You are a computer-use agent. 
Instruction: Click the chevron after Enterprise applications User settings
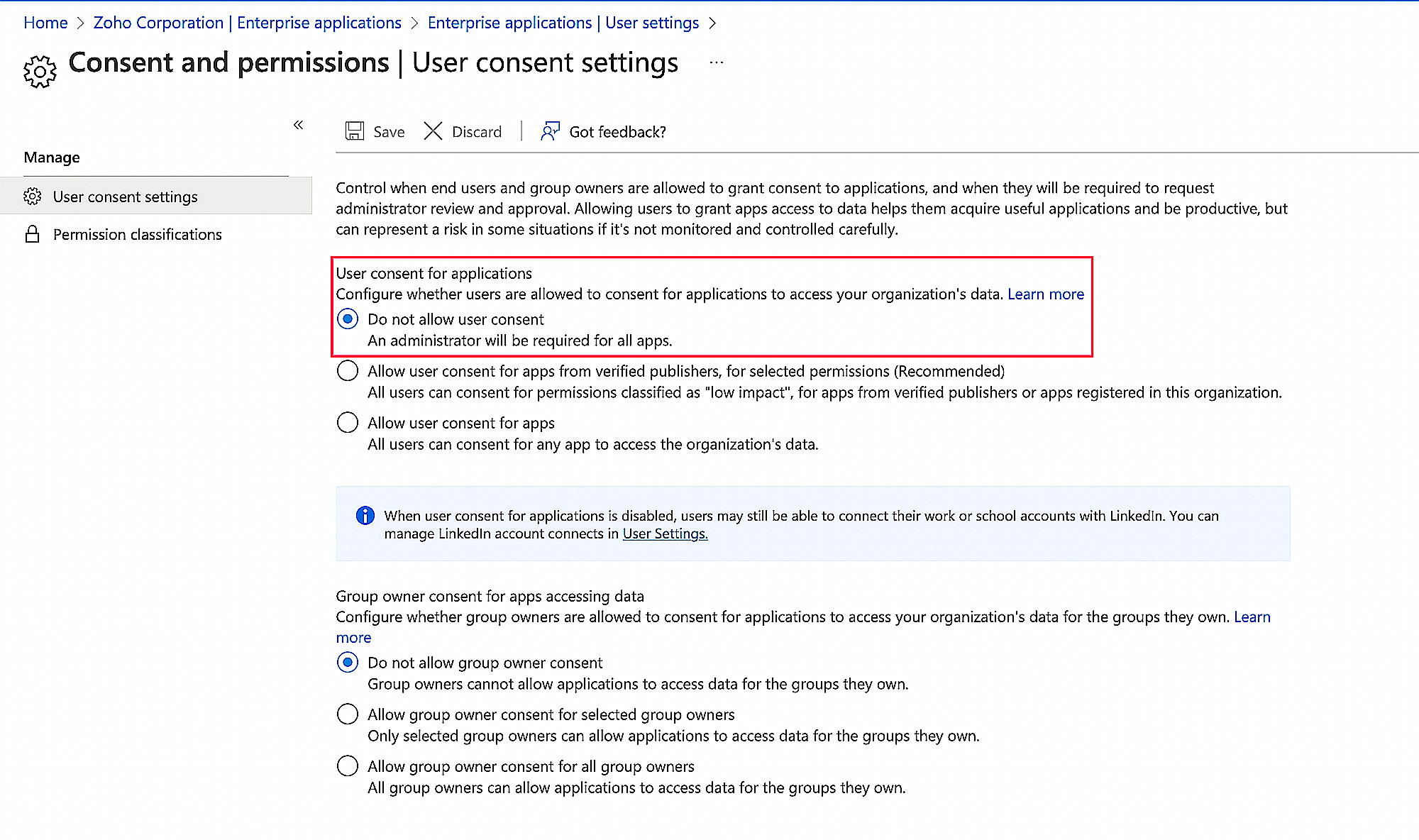tap(712, 23)
